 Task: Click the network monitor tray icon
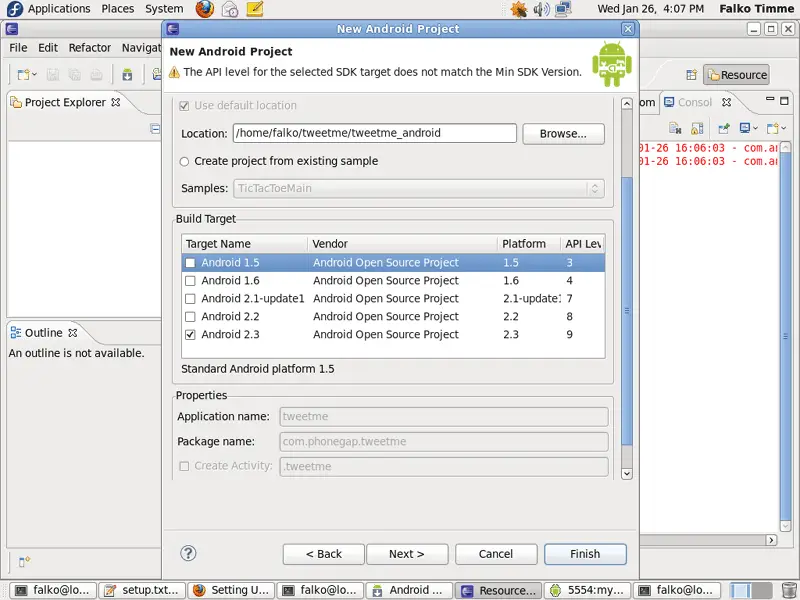point(563,9)
